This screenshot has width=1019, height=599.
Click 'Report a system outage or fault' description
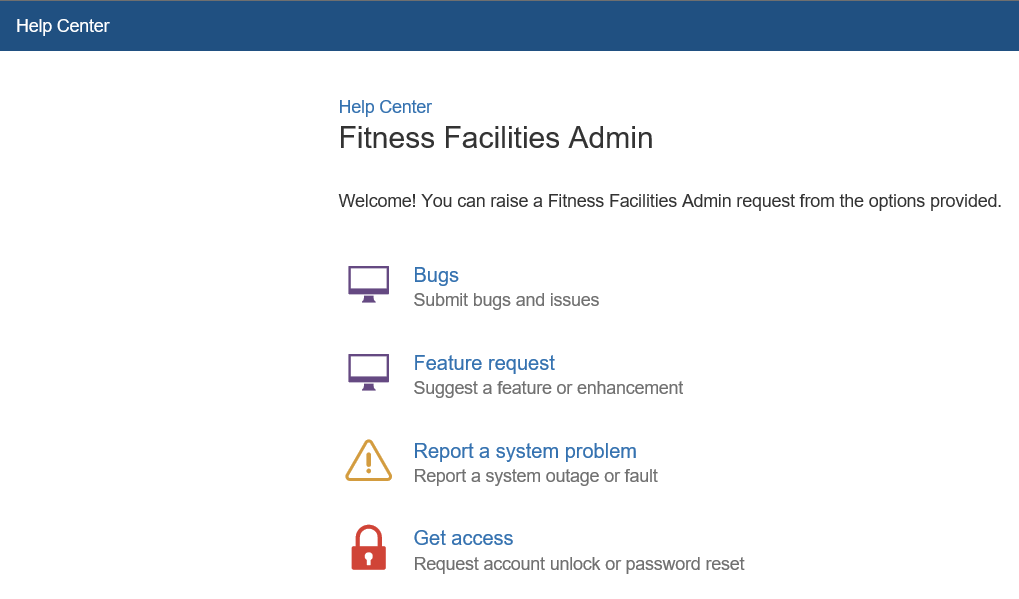click(x=535, y=476)
